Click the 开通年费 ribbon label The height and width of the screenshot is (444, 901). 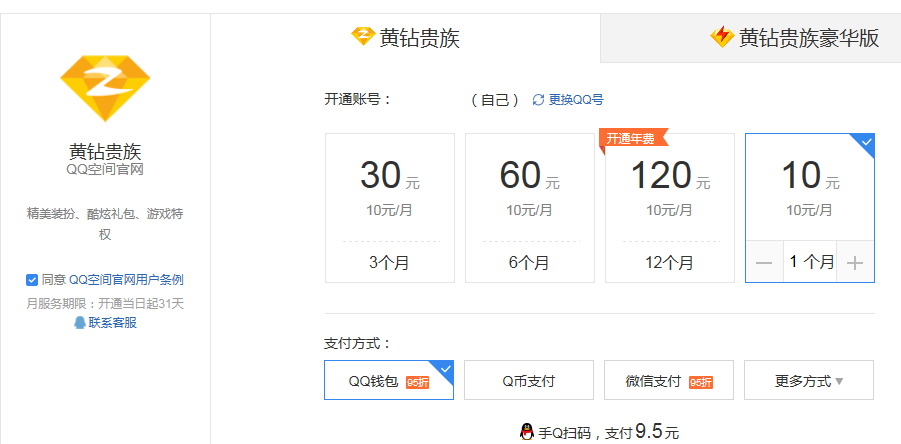(634, 138)
